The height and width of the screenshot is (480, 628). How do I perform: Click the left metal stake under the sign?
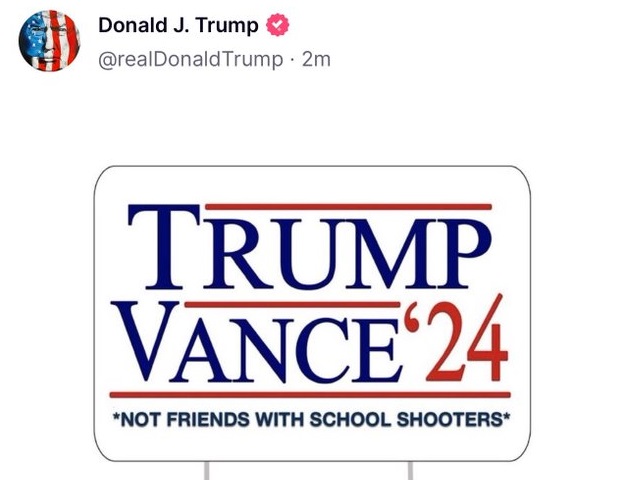point(206,470)
